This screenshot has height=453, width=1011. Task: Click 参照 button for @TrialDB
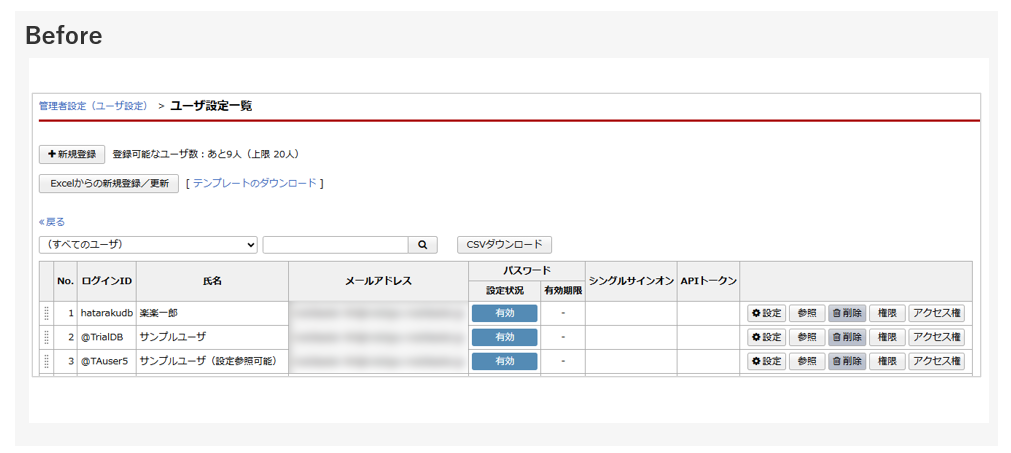tap(807, 338)
